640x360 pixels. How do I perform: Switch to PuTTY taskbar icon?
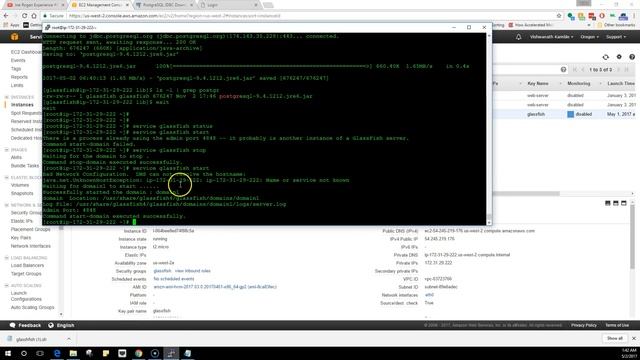pos(171,353)
